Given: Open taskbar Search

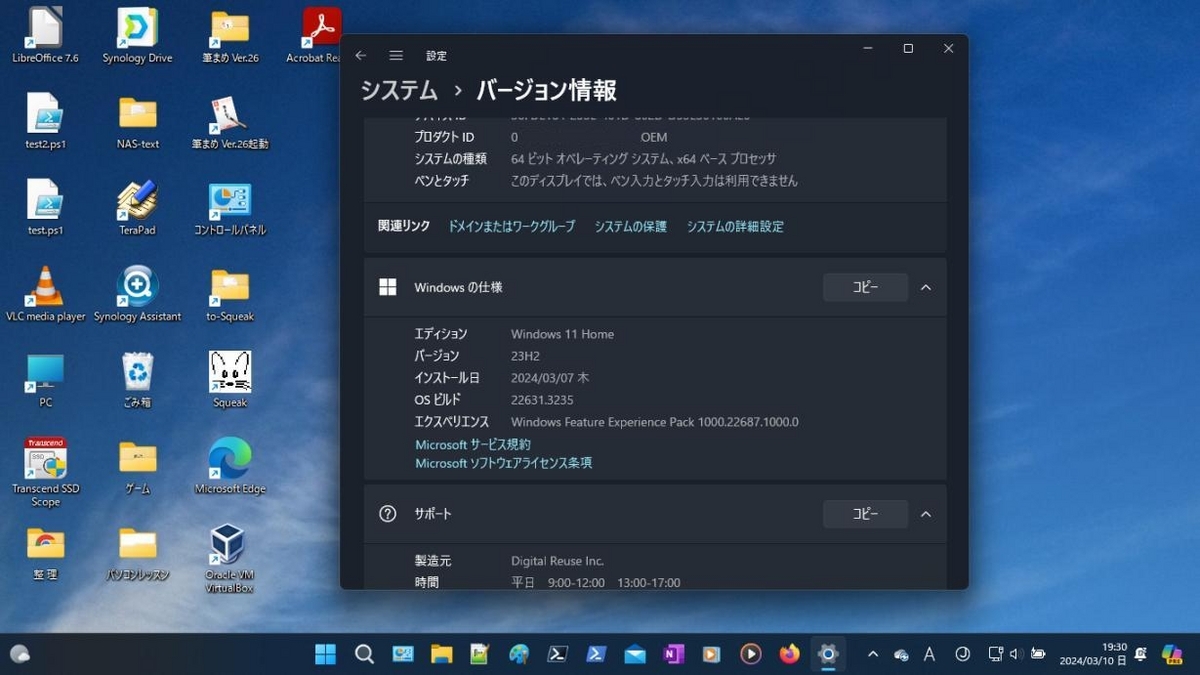Looking at the screenshot, I should click(364, 654).
